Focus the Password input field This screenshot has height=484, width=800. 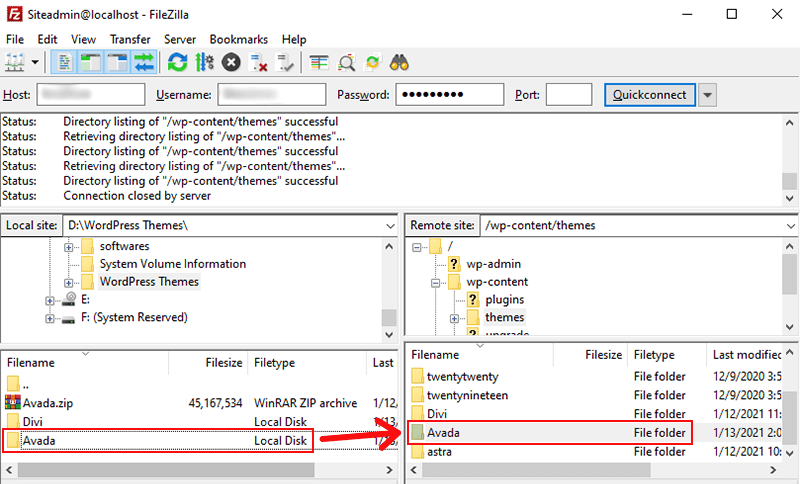(x=449, y=94)
